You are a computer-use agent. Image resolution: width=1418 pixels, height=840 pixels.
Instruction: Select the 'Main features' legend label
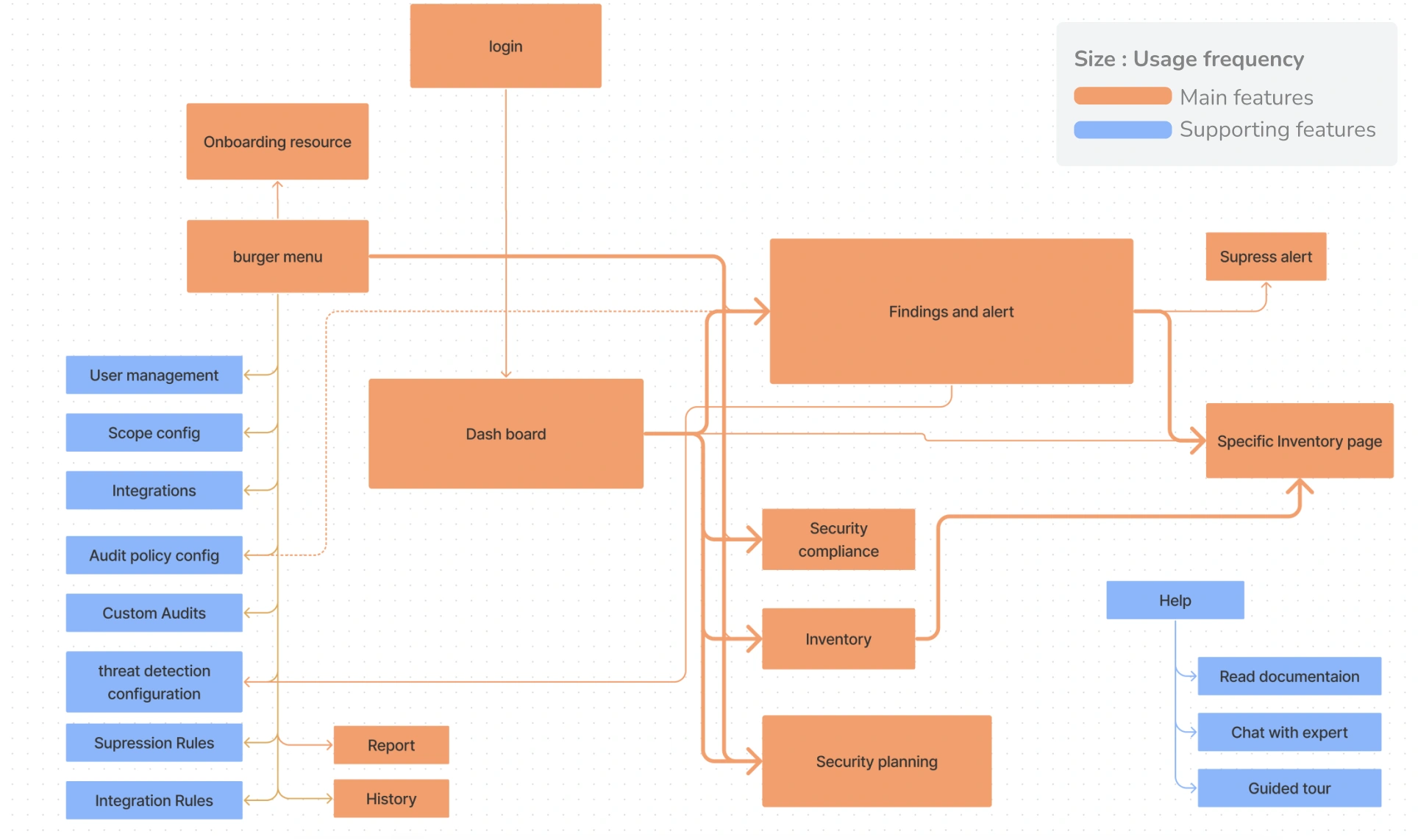1247,97
